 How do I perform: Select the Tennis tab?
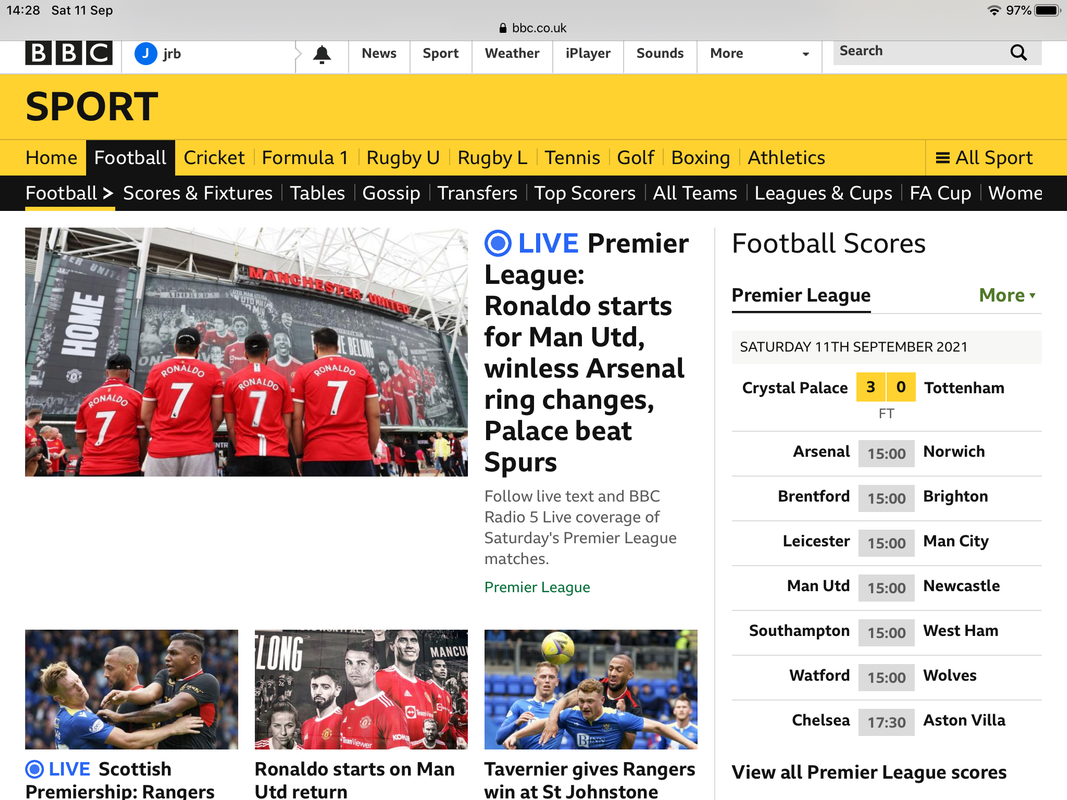click(x=572, y=158)
